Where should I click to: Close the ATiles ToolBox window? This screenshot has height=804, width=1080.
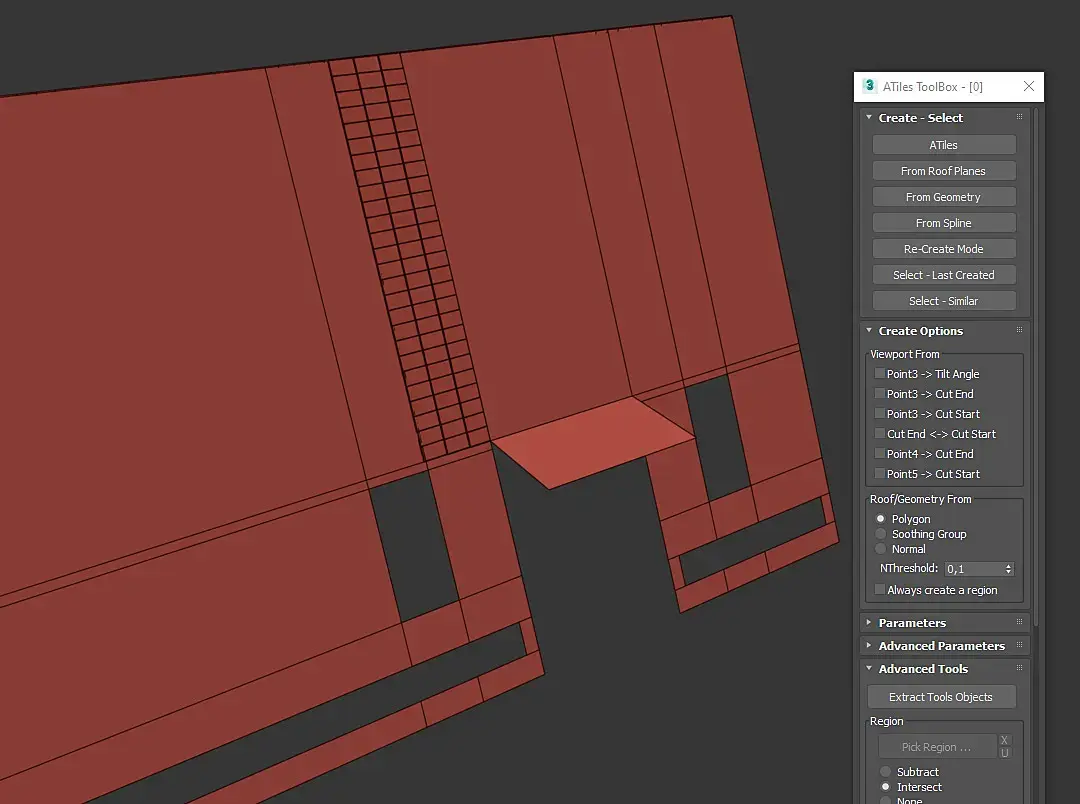(1028, 87)
